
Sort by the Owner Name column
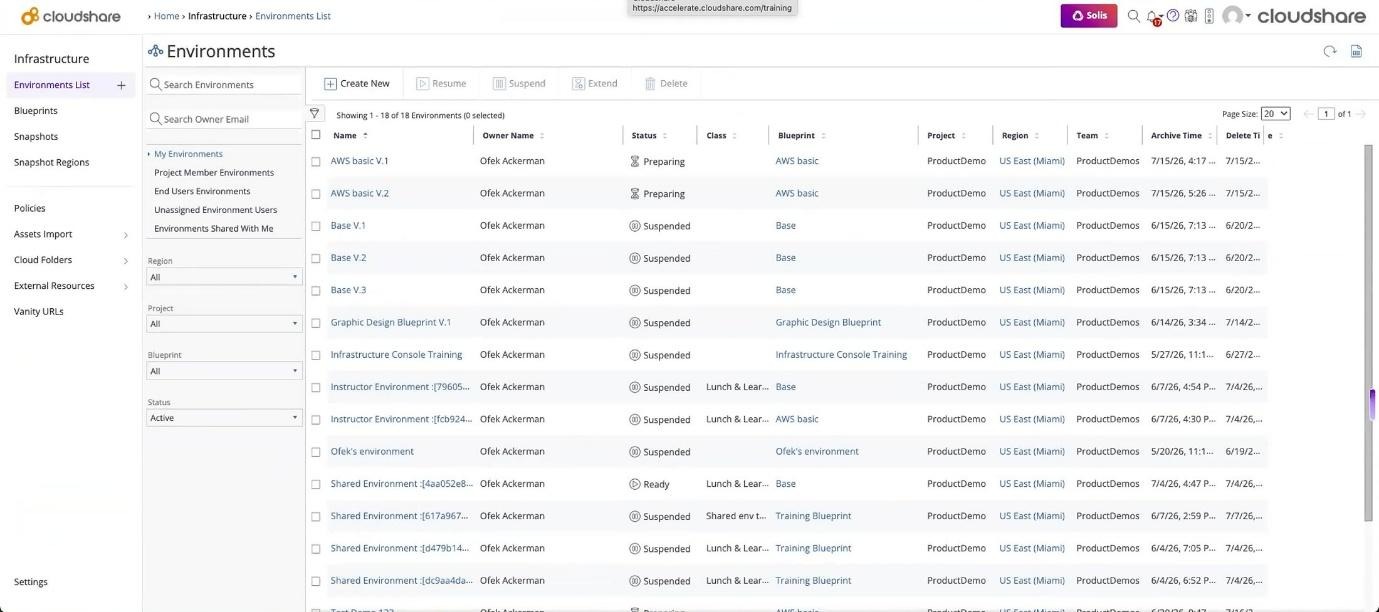pos(508,135)
